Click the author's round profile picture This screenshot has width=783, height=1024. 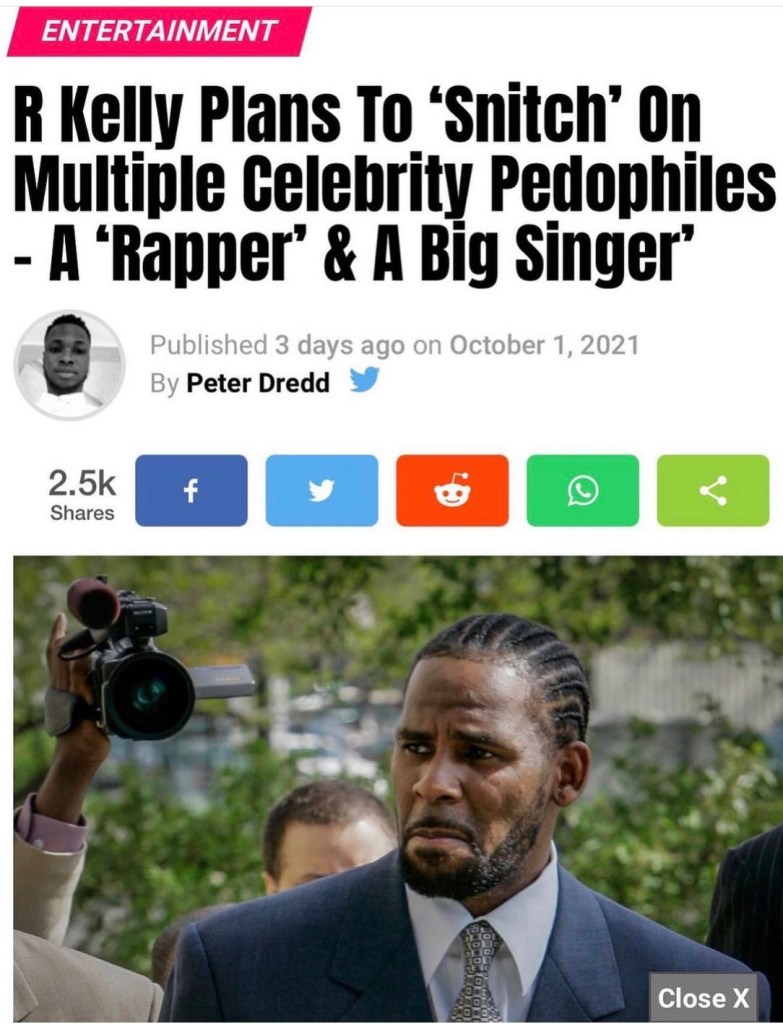[69, 364]
